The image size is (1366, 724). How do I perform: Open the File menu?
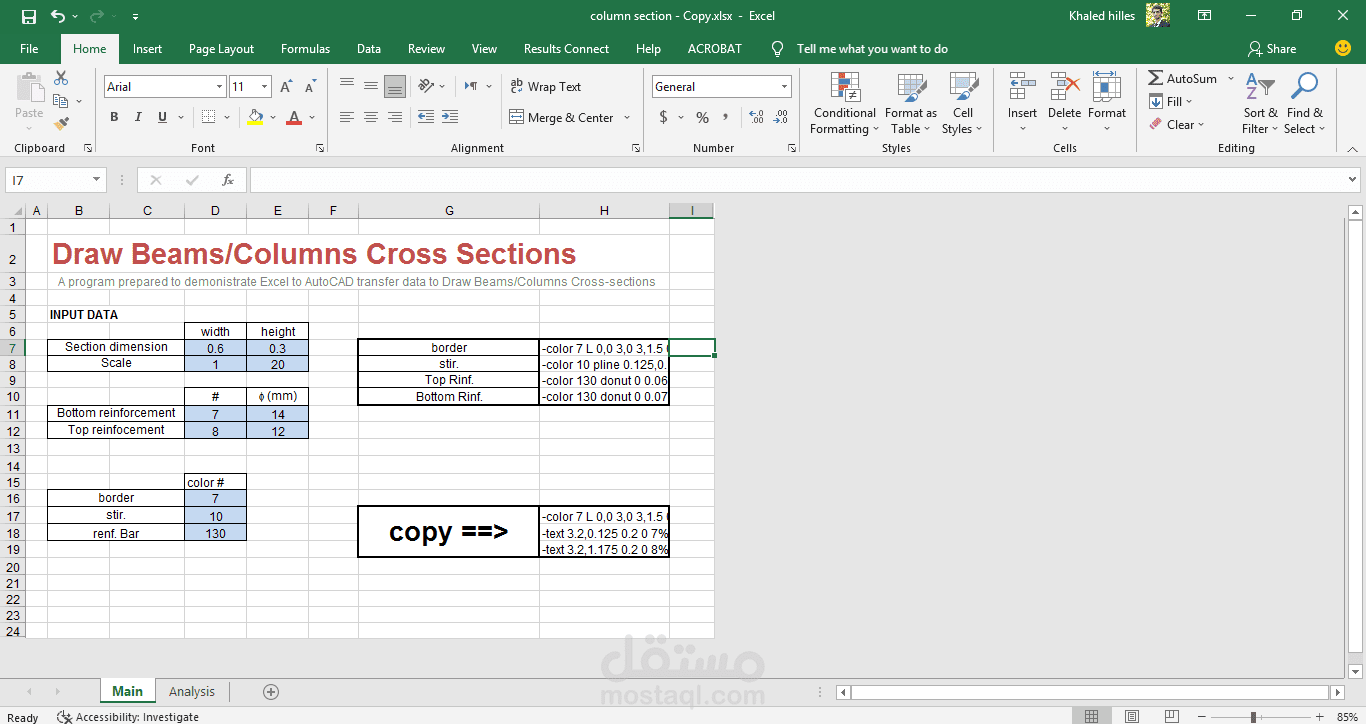point(29,49)
